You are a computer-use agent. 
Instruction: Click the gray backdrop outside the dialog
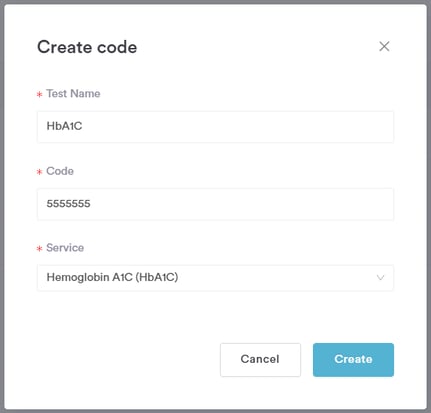(x=2, y=207)
